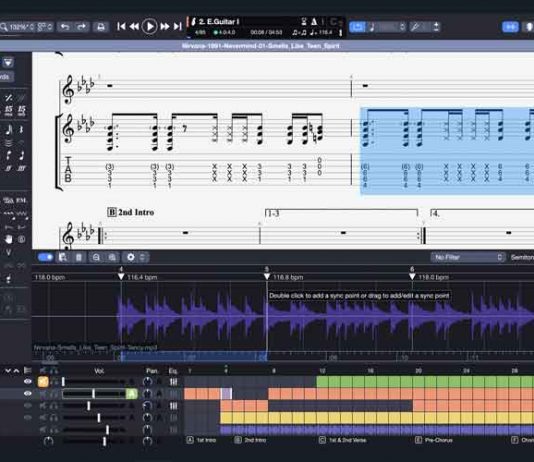This screenshot has height=462, width=534.
Task: Select the 116.4 bpm sync point marker
Action: [x=121, y=276]
